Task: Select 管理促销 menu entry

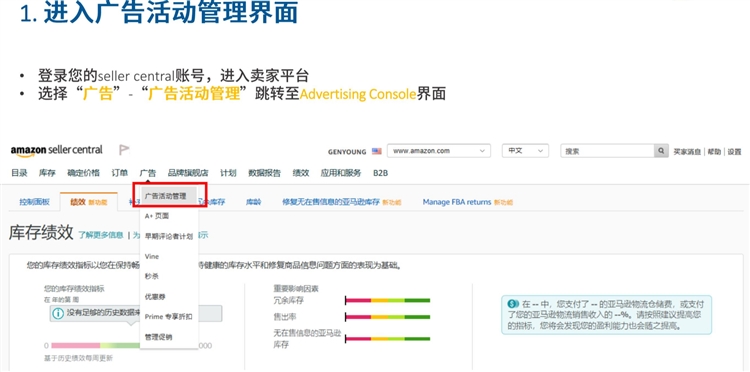Action: point(158,337)
